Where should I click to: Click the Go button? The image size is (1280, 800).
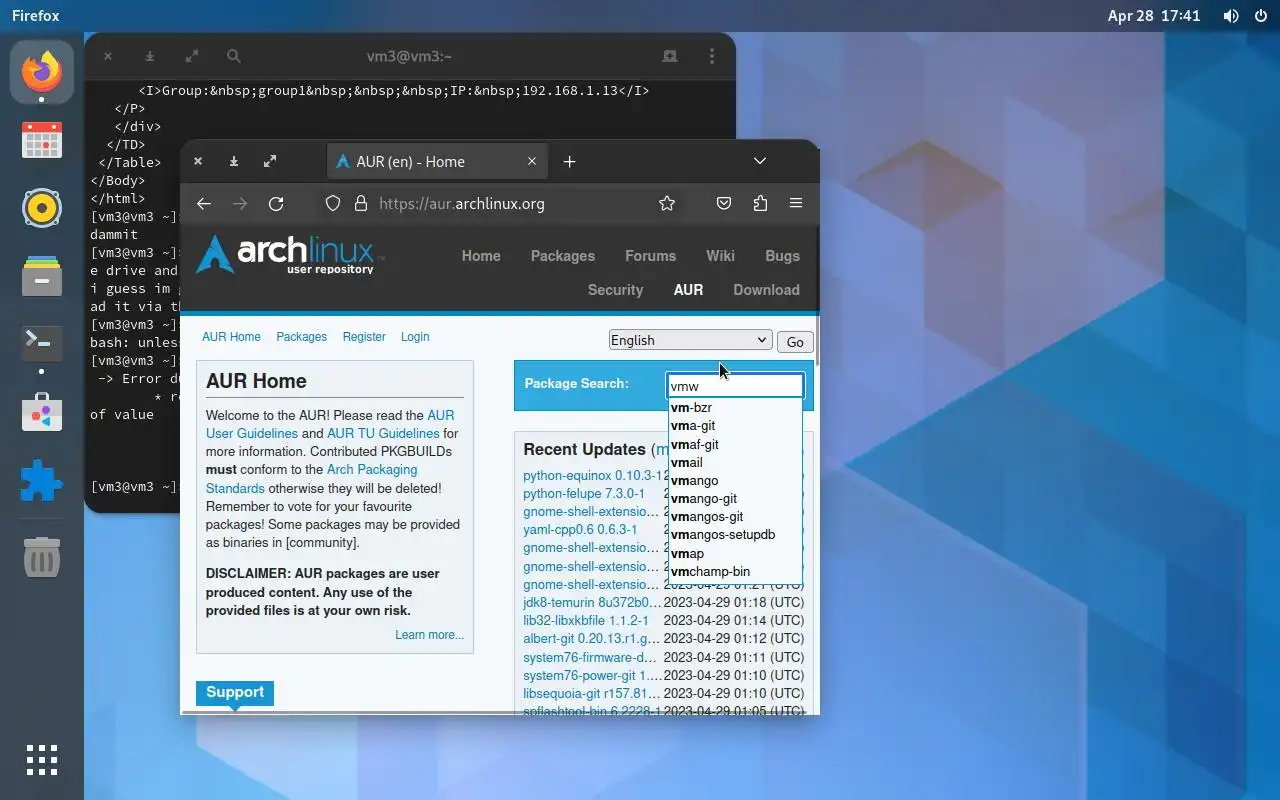tap(795, 341)
